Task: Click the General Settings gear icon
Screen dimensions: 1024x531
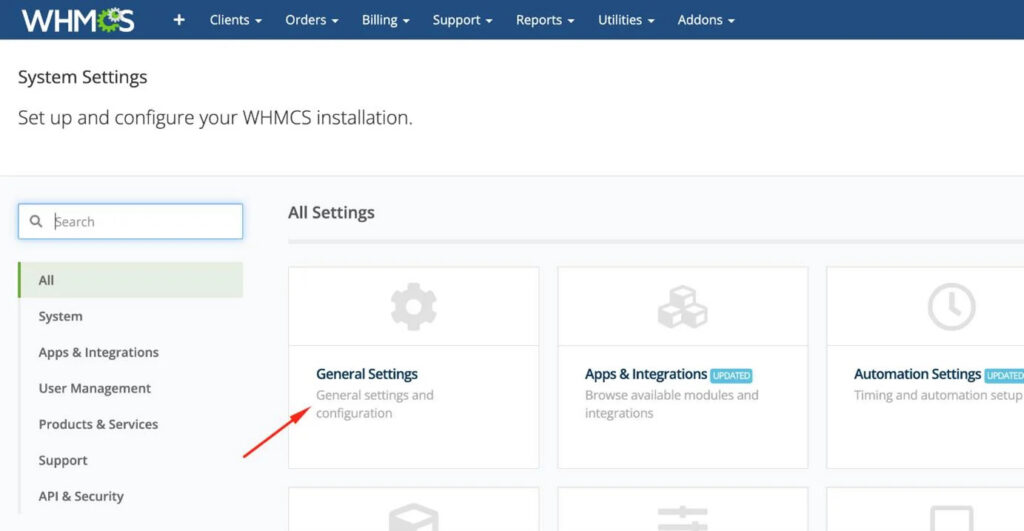Action: (x=413, y=307)
